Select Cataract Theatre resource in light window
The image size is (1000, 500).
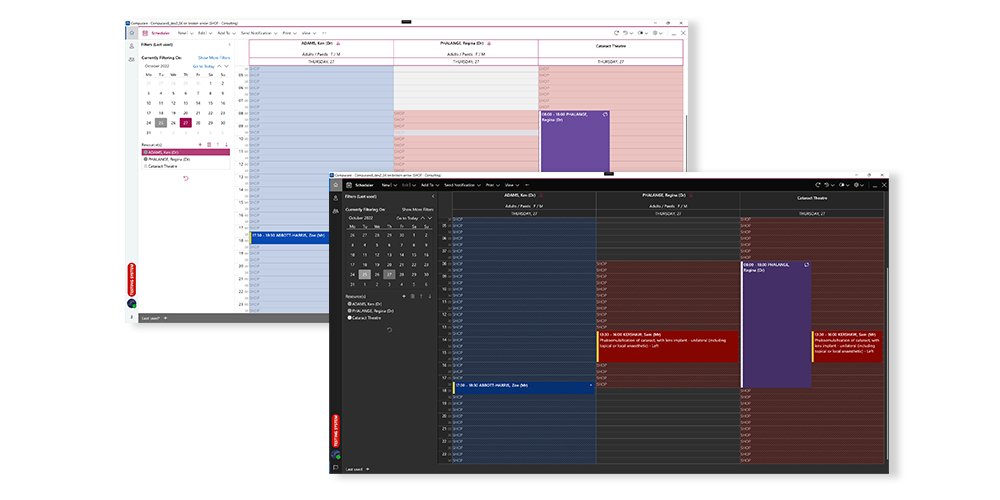pos(186,166)
